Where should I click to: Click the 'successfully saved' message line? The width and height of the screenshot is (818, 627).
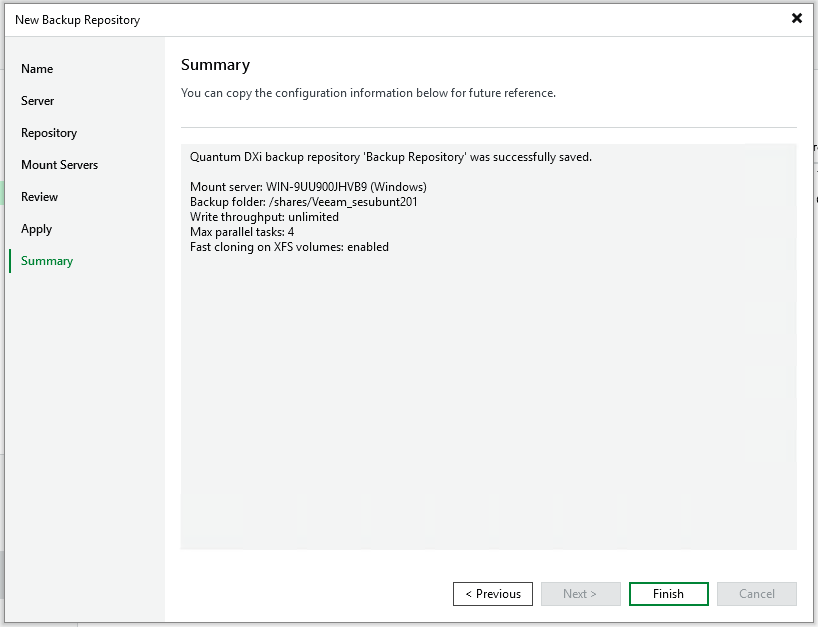point(390,157)
